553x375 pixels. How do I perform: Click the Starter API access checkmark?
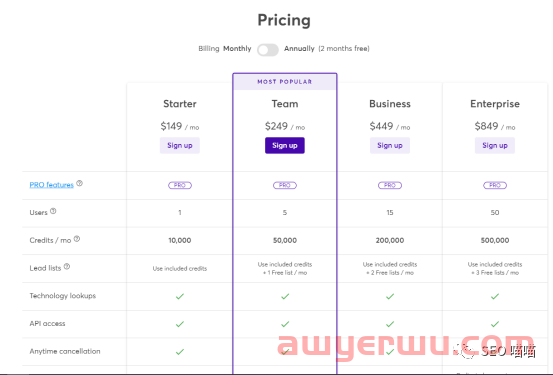click(x=180, y=324)
